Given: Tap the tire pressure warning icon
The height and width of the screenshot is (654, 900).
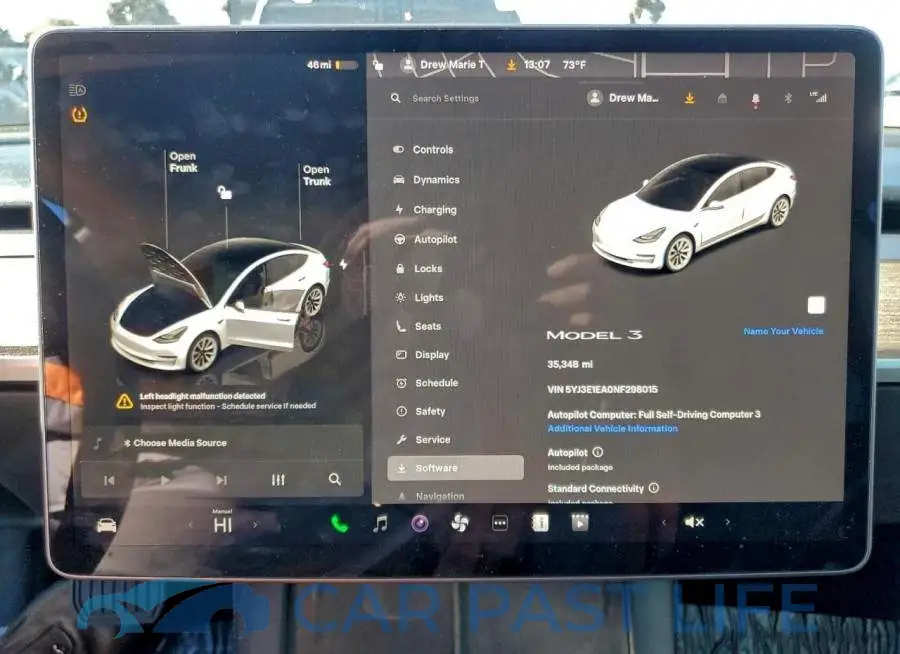Looking at the screenshot, I should [79, 115].
